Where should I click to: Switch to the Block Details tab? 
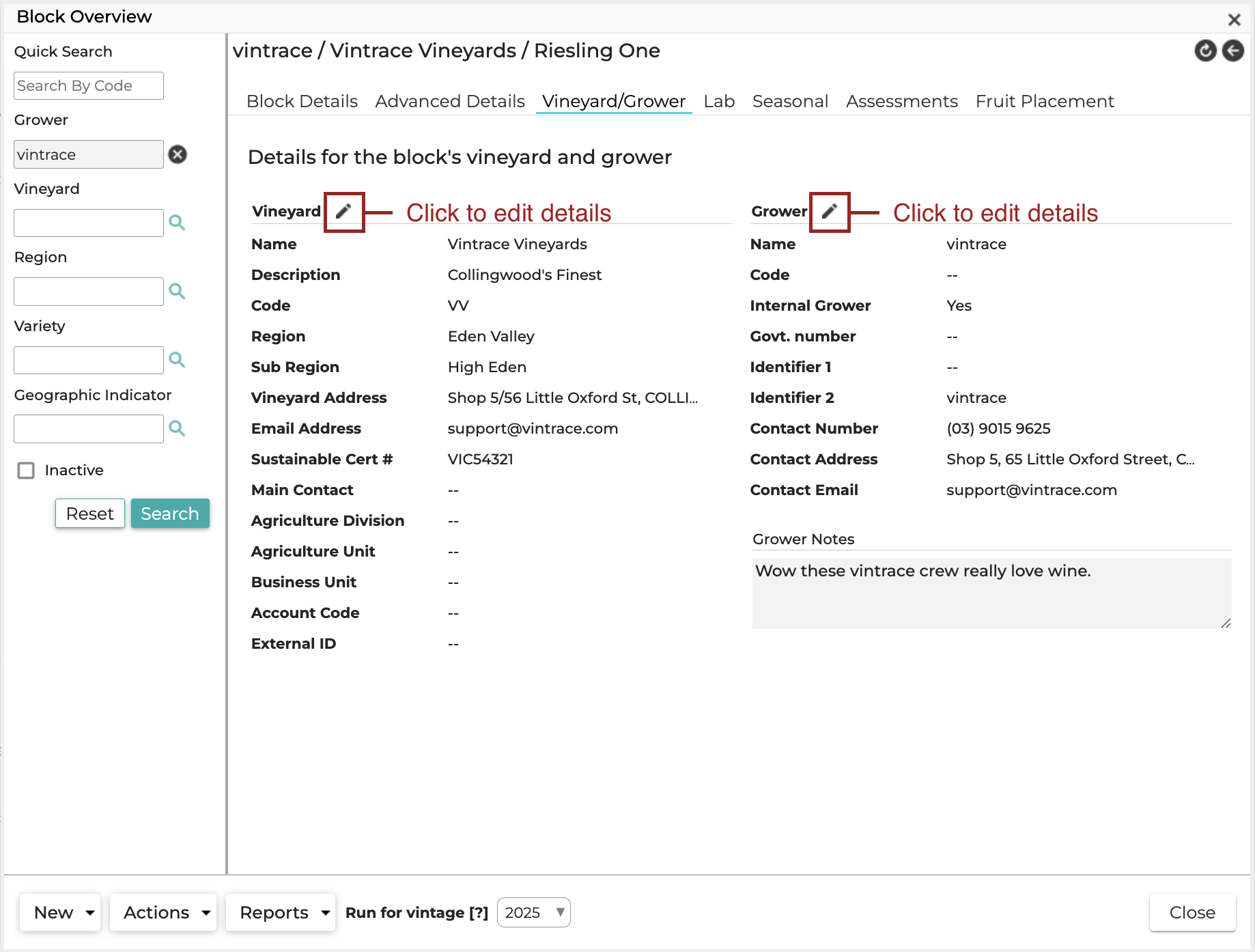[302, 101]
